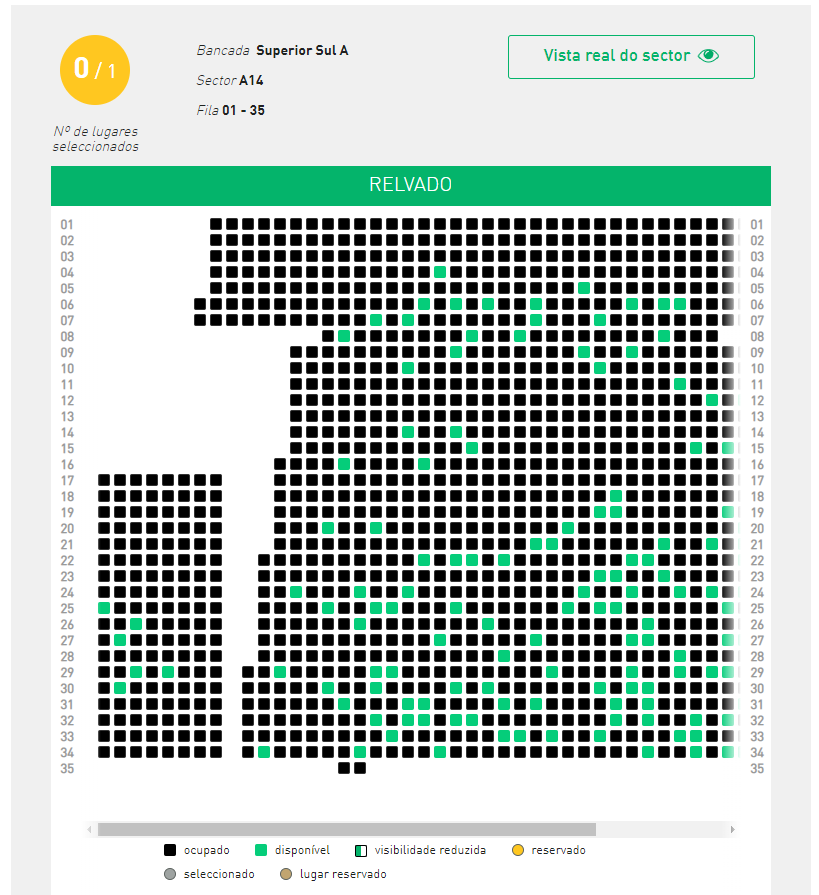Click the RELVADO green header bar
This screenshot has height=895, width=819.
pos(410,185)
